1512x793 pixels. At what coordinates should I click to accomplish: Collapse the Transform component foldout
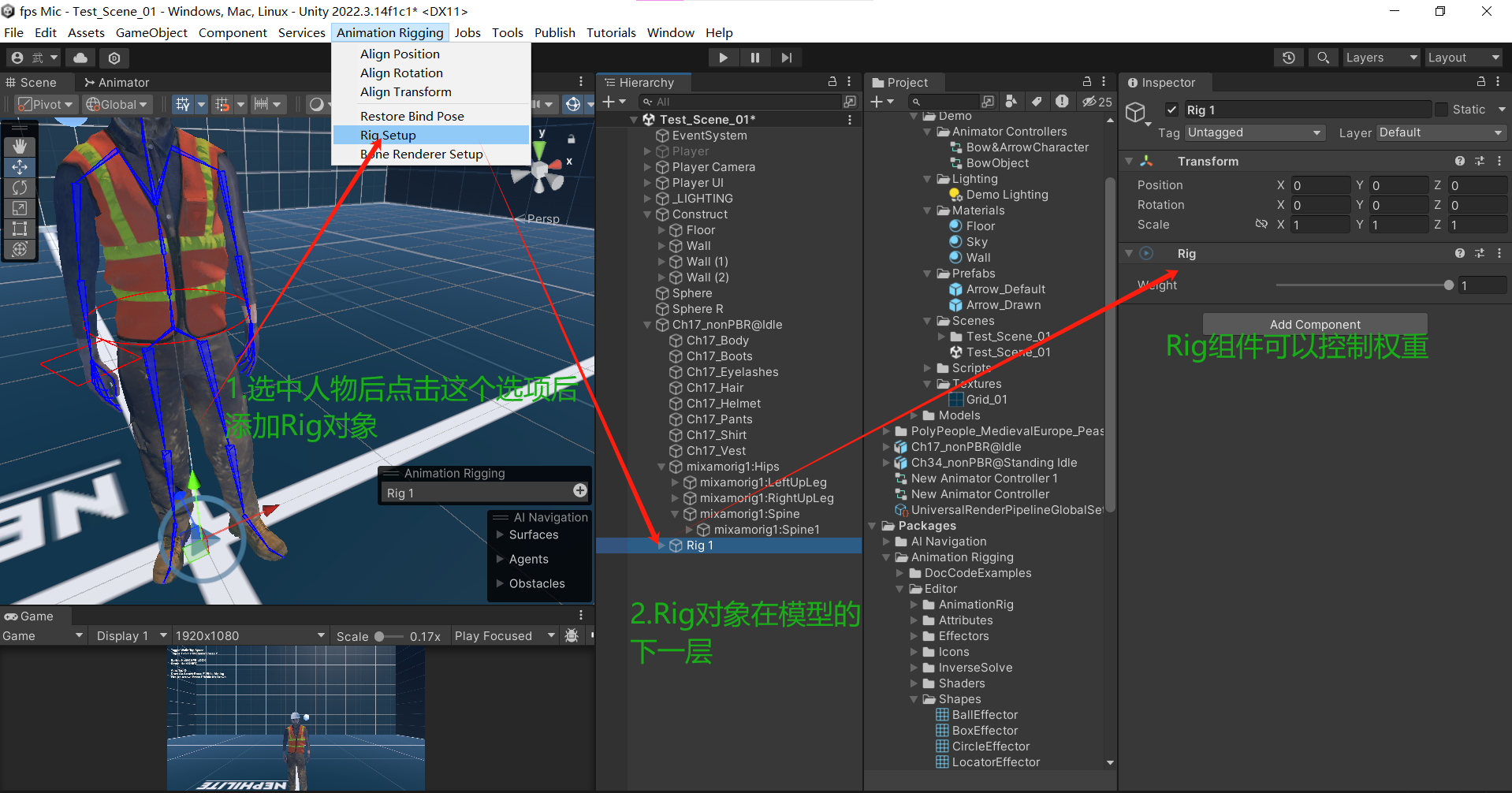pos(1129,161)
